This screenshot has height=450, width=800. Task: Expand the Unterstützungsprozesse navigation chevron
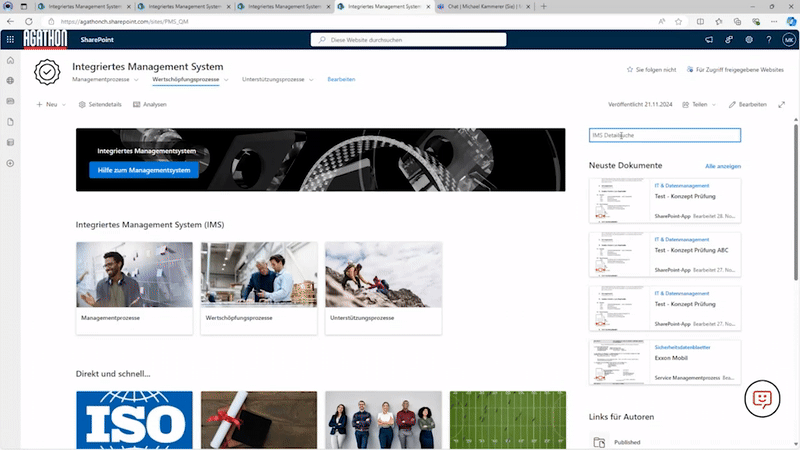point(312,79)
